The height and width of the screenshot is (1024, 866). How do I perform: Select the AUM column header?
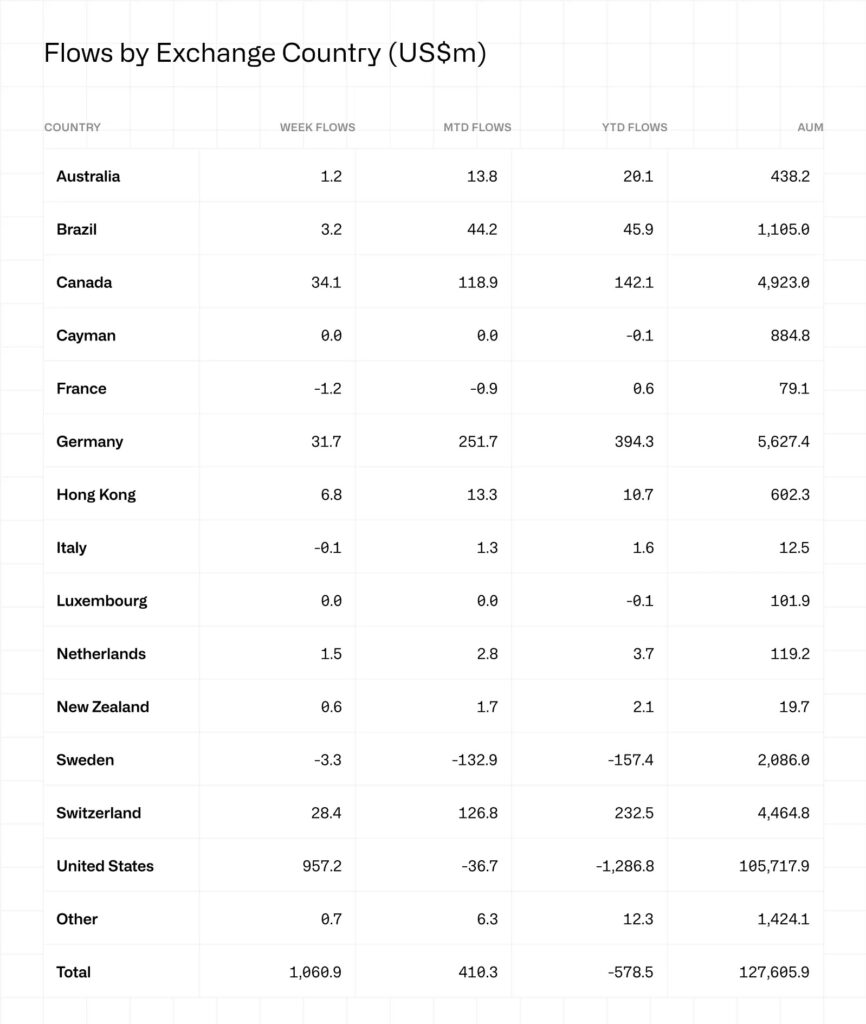click(x=810, y=127)
